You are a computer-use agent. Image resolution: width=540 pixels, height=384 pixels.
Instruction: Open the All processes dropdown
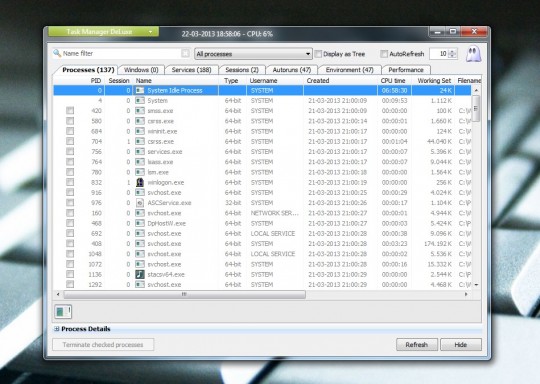pyautogui.click(x=253, y=54)
